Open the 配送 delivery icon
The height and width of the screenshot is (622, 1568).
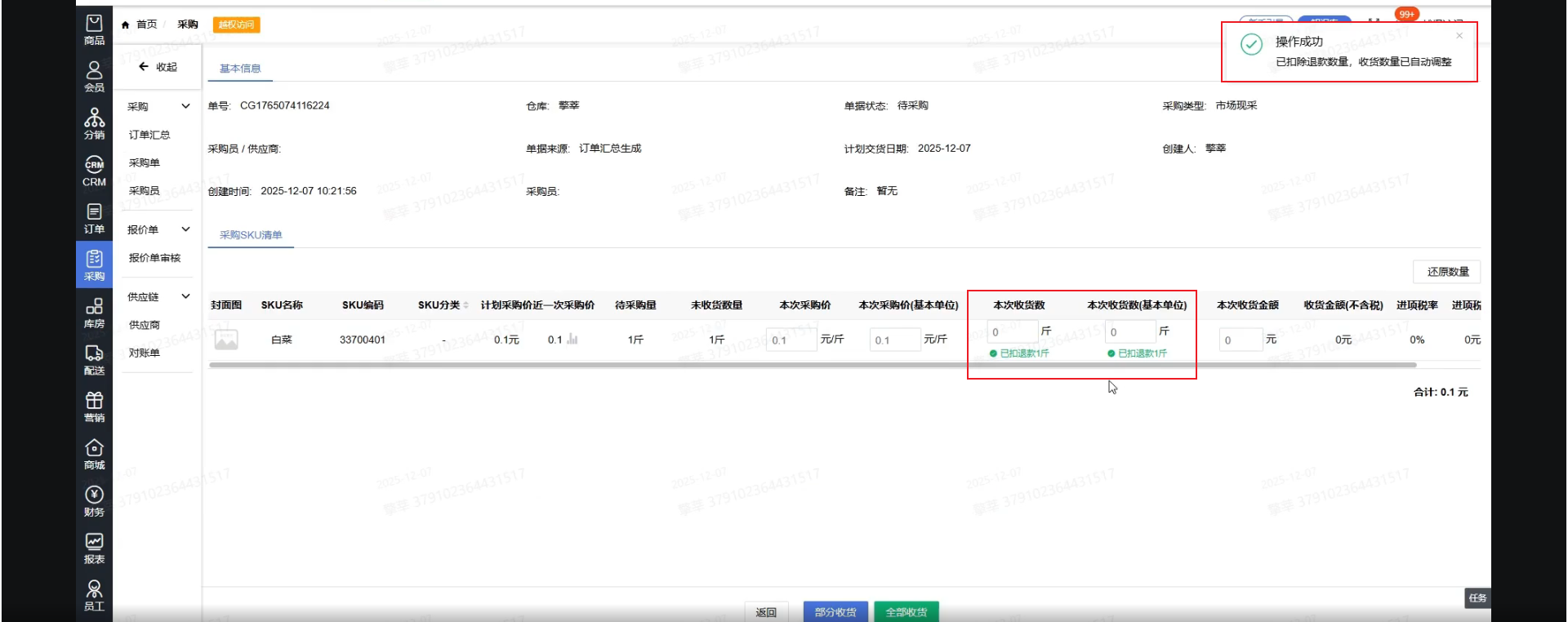tap(94, 359)
